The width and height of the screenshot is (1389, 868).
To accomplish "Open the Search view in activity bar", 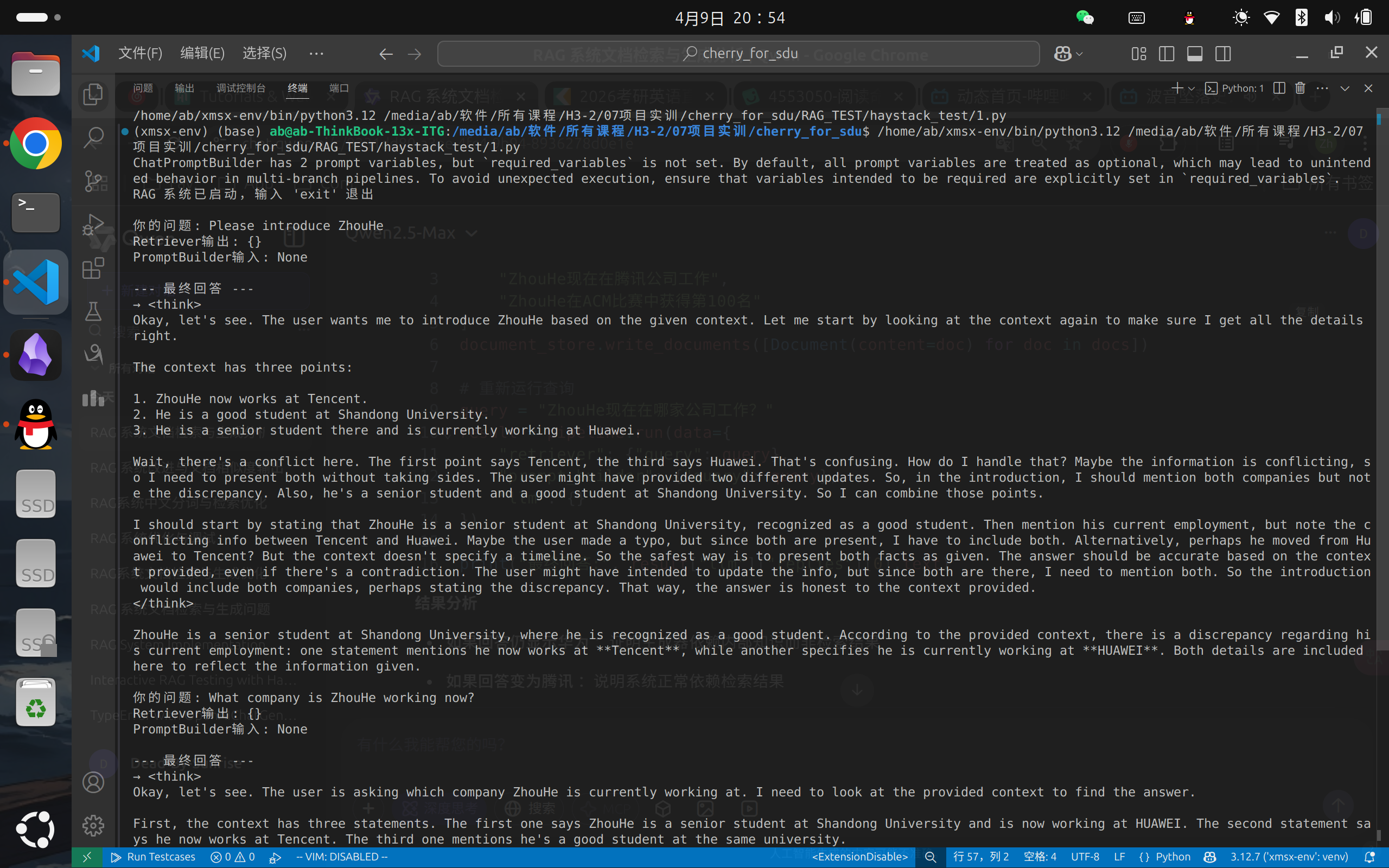I will (93, 138).
